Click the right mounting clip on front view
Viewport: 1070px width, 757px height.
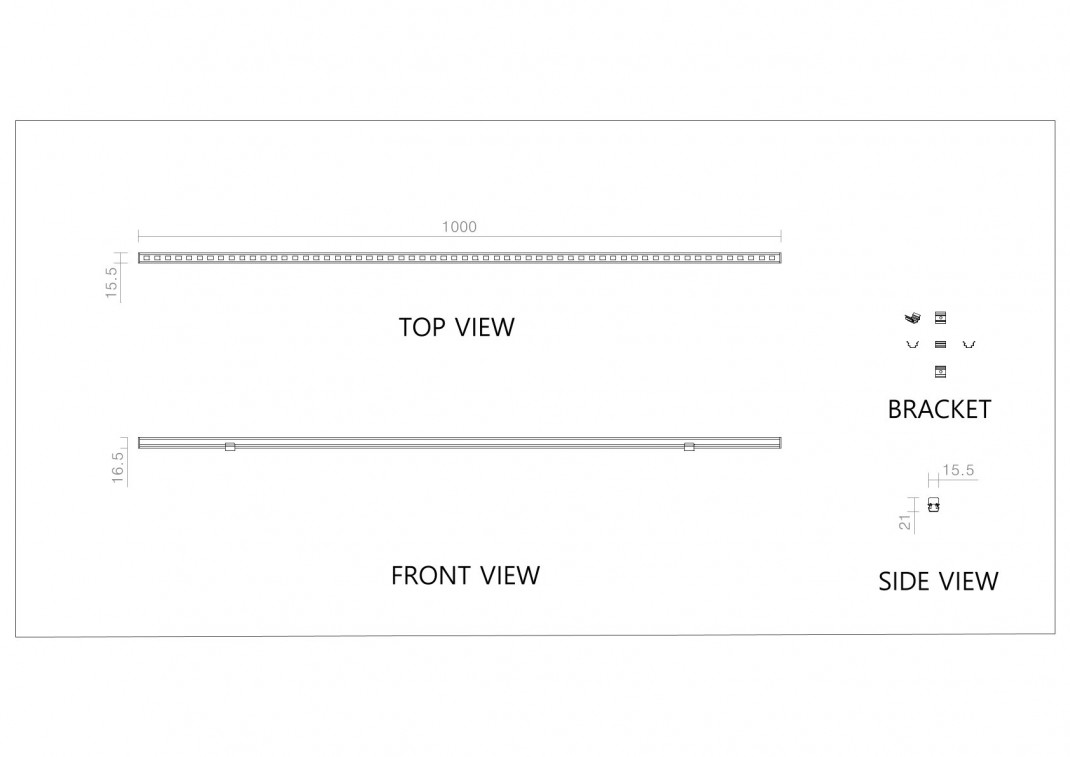[x=689, y=446]
